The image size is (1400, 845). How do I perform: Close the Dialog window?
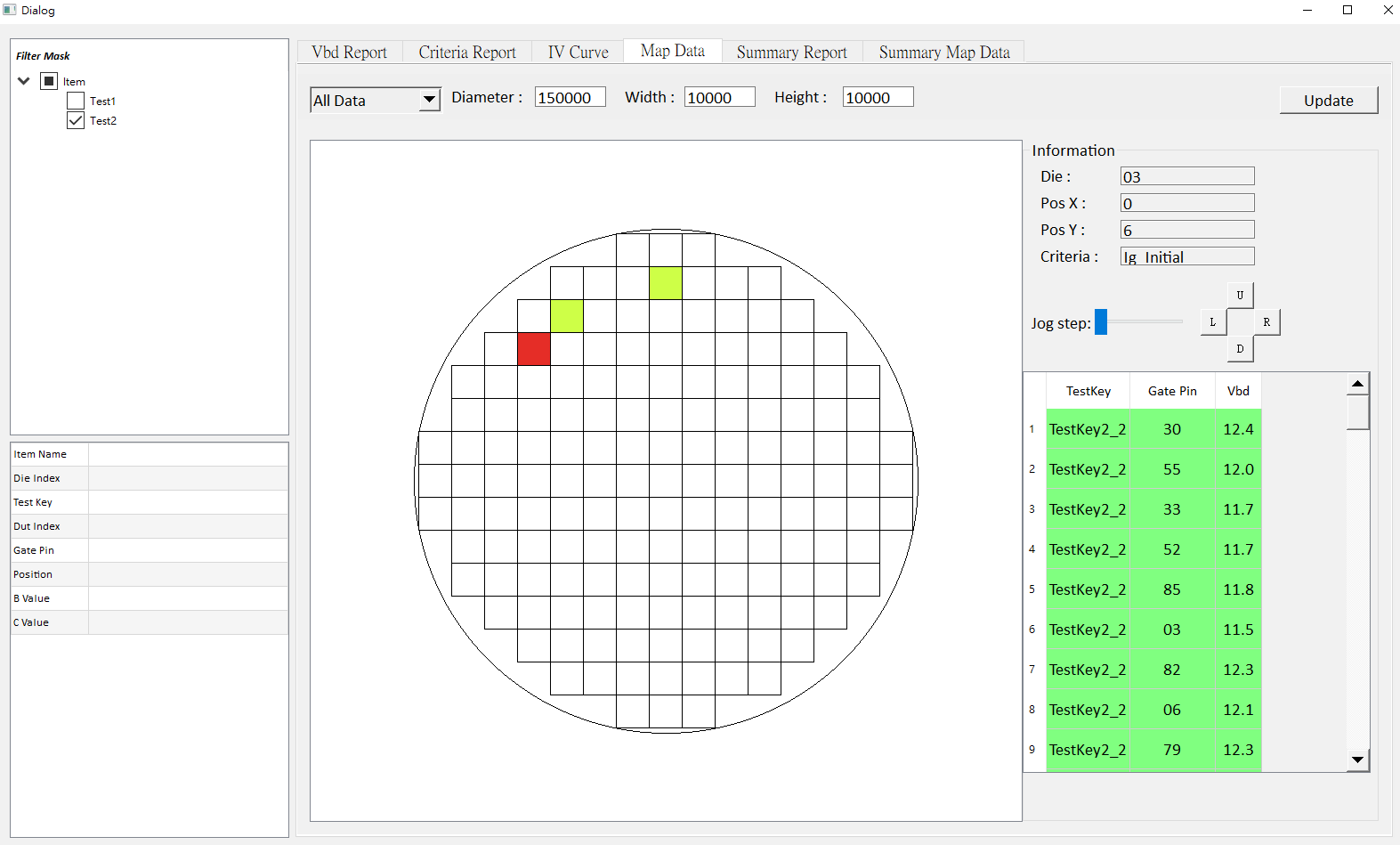[x=1388, y=10]
